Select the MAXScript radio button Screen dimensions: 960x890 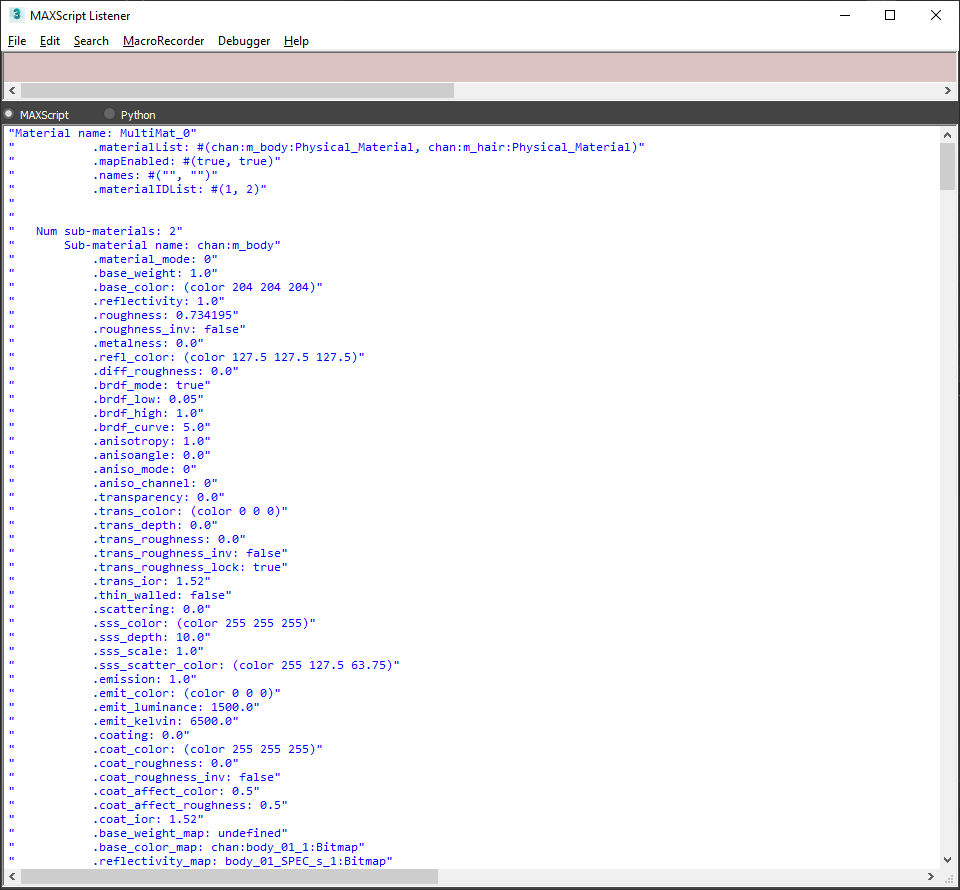pos(9,114)
